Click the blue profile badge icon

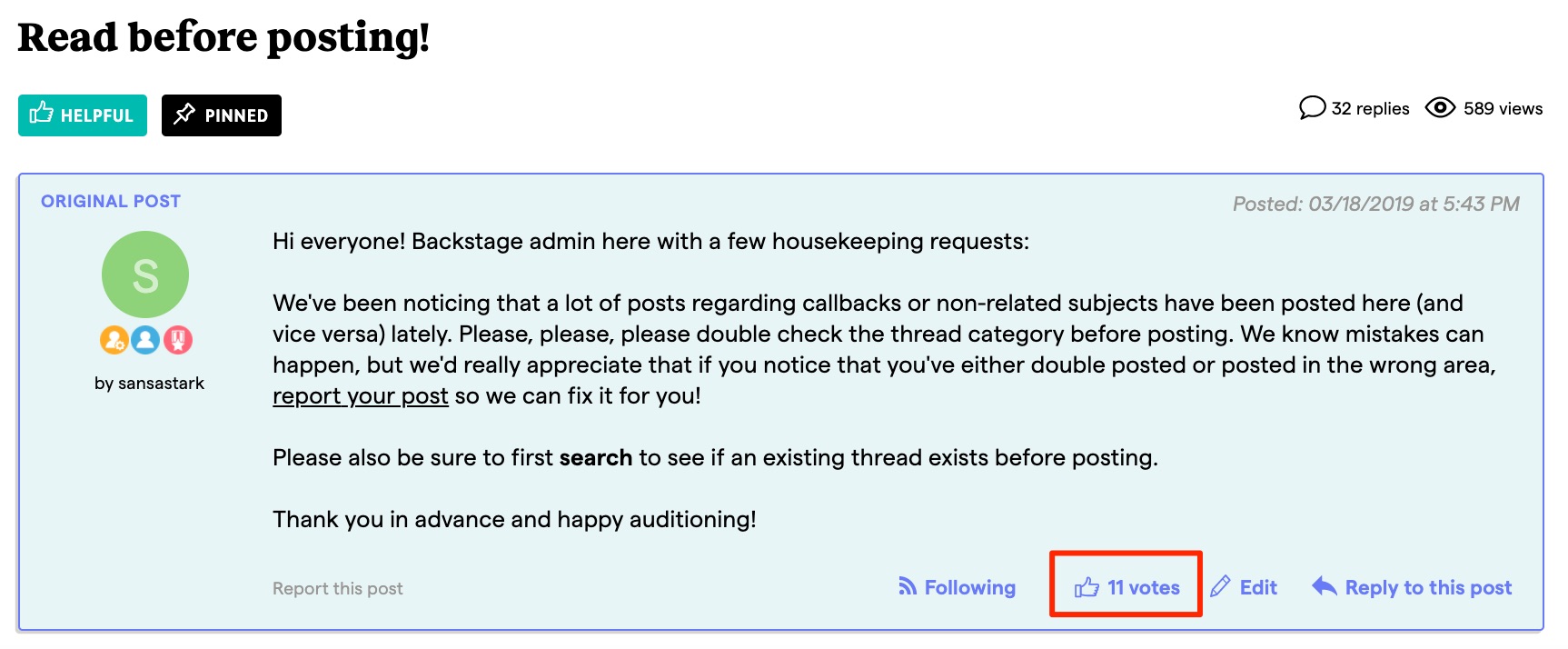(x=145, y=340)
